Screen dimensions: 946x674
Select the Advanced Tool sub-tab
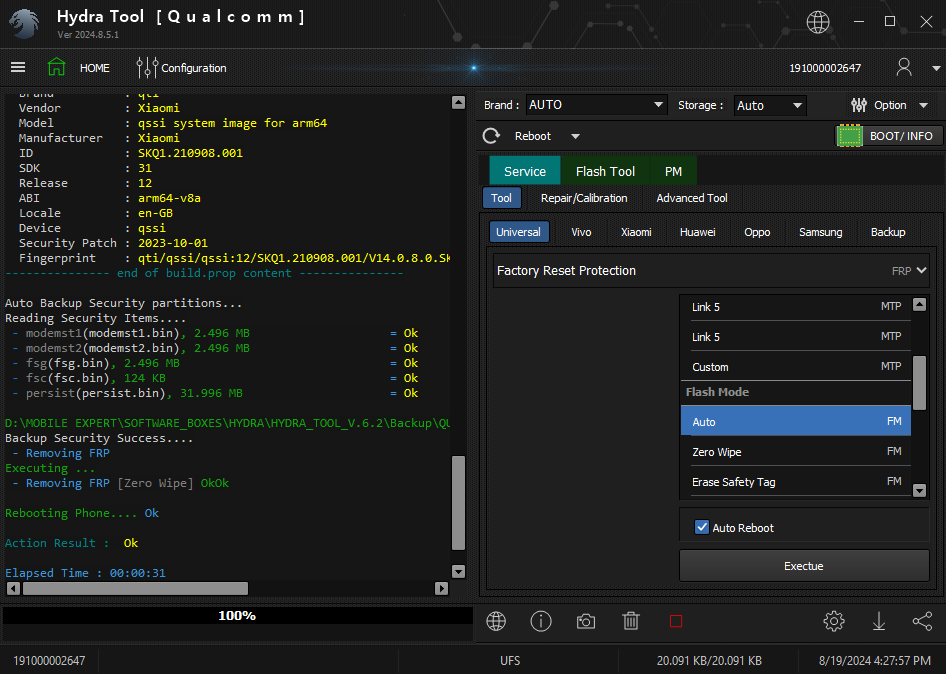point(691,198)
